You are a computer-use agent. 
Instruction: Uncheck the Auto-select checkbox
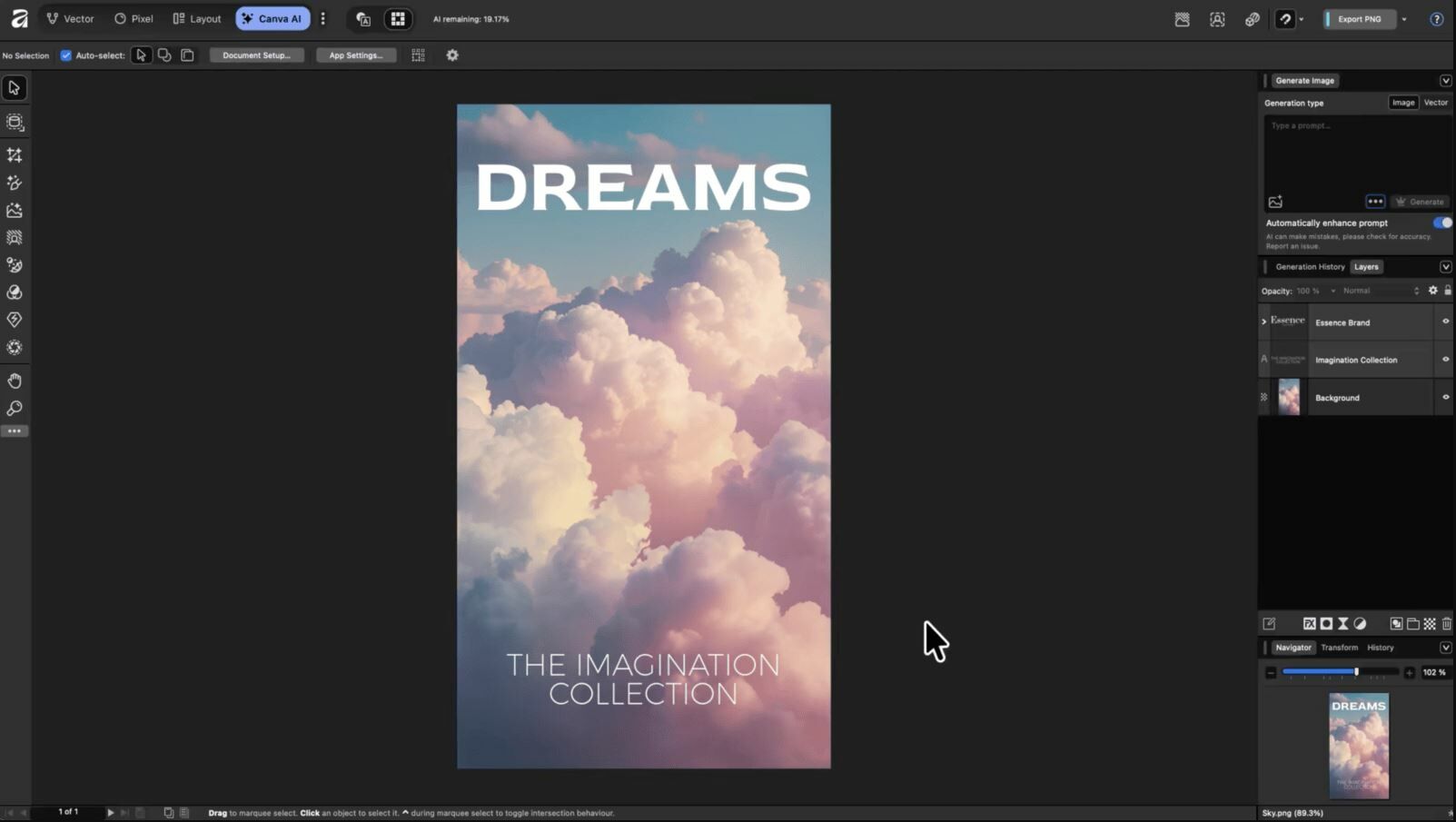65,55
